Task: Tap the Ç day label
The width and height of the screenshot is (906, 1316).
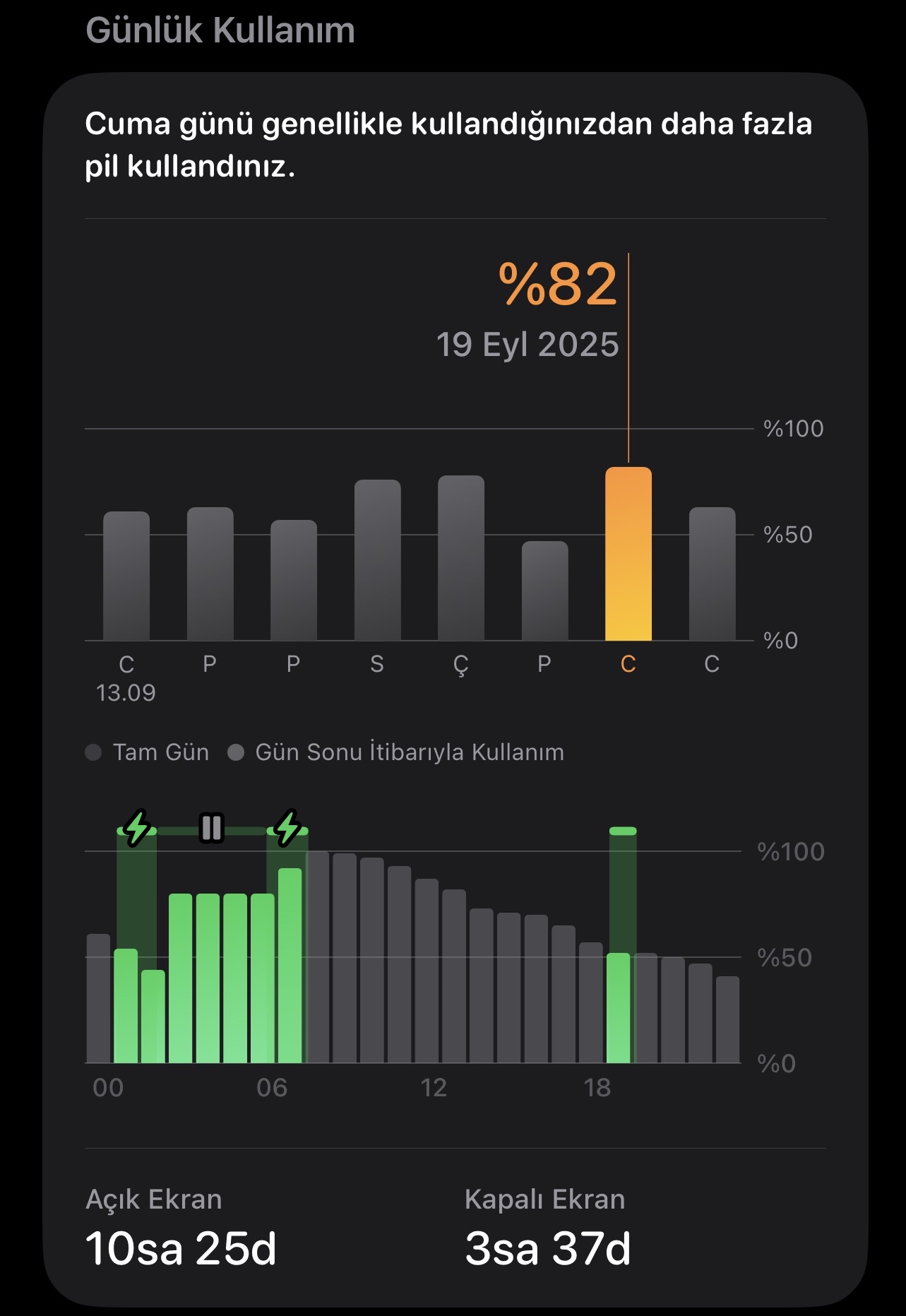Action: 460,665
